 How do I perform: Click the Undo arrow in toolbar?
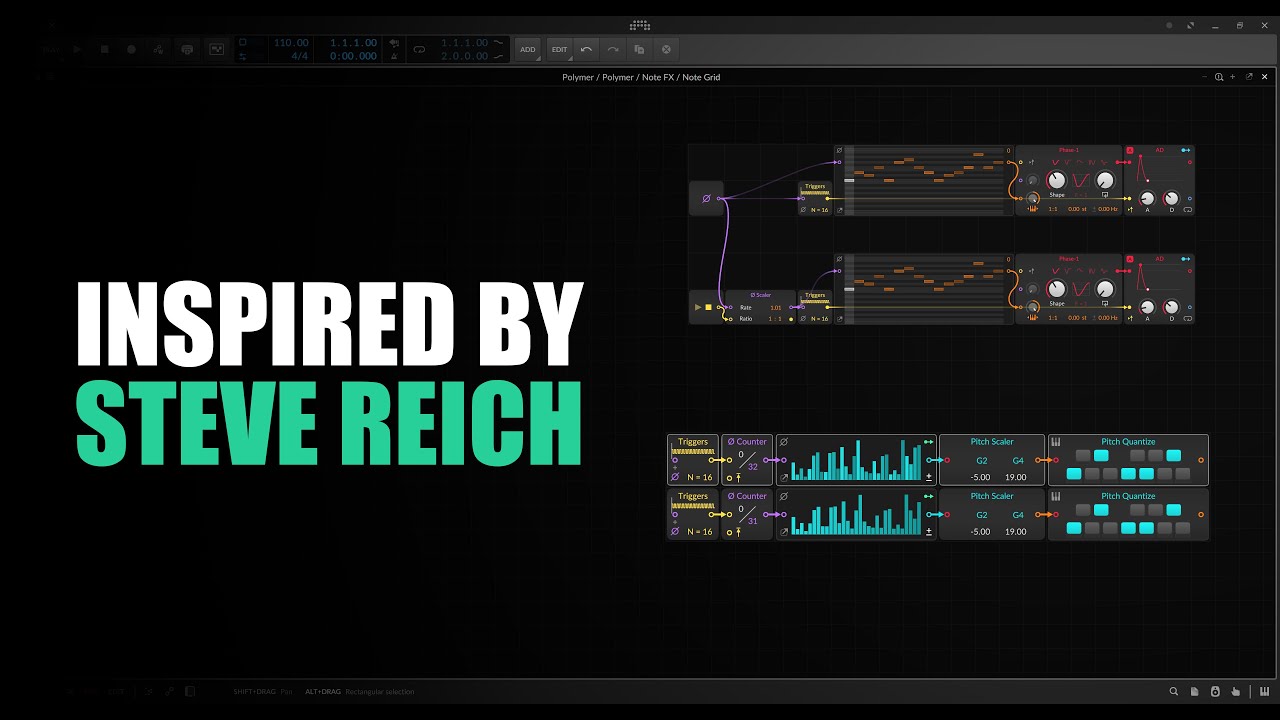click(586, 49)
